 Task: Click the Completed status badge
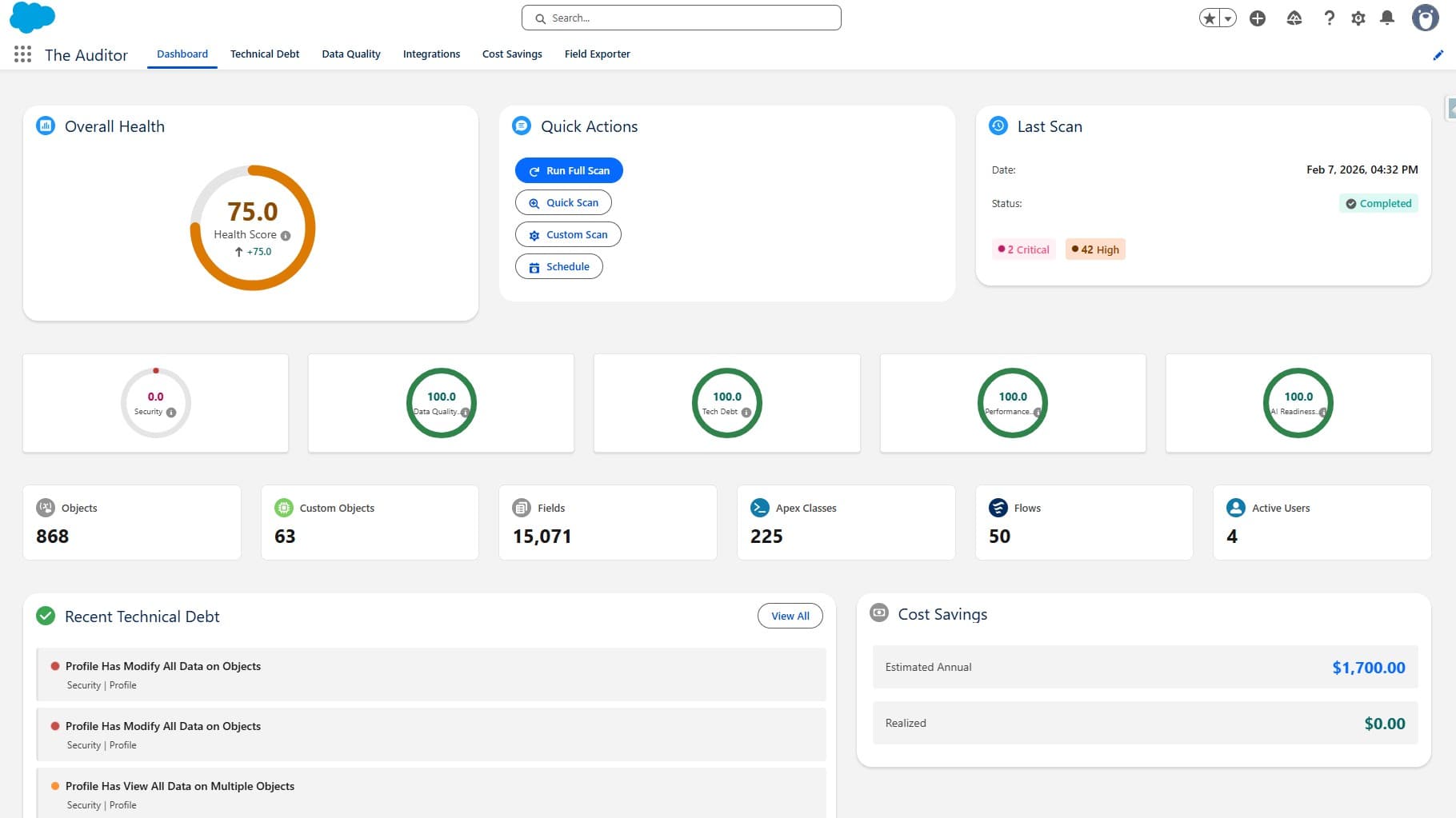coord(1378,203)
